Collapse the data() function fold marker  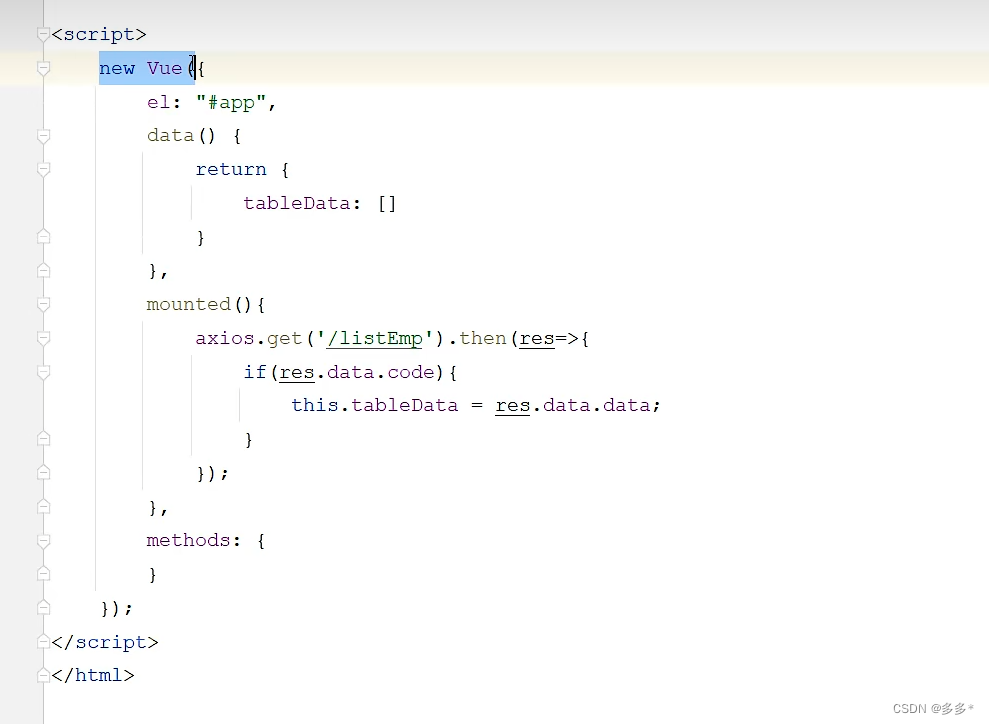[x=44, y=136]
